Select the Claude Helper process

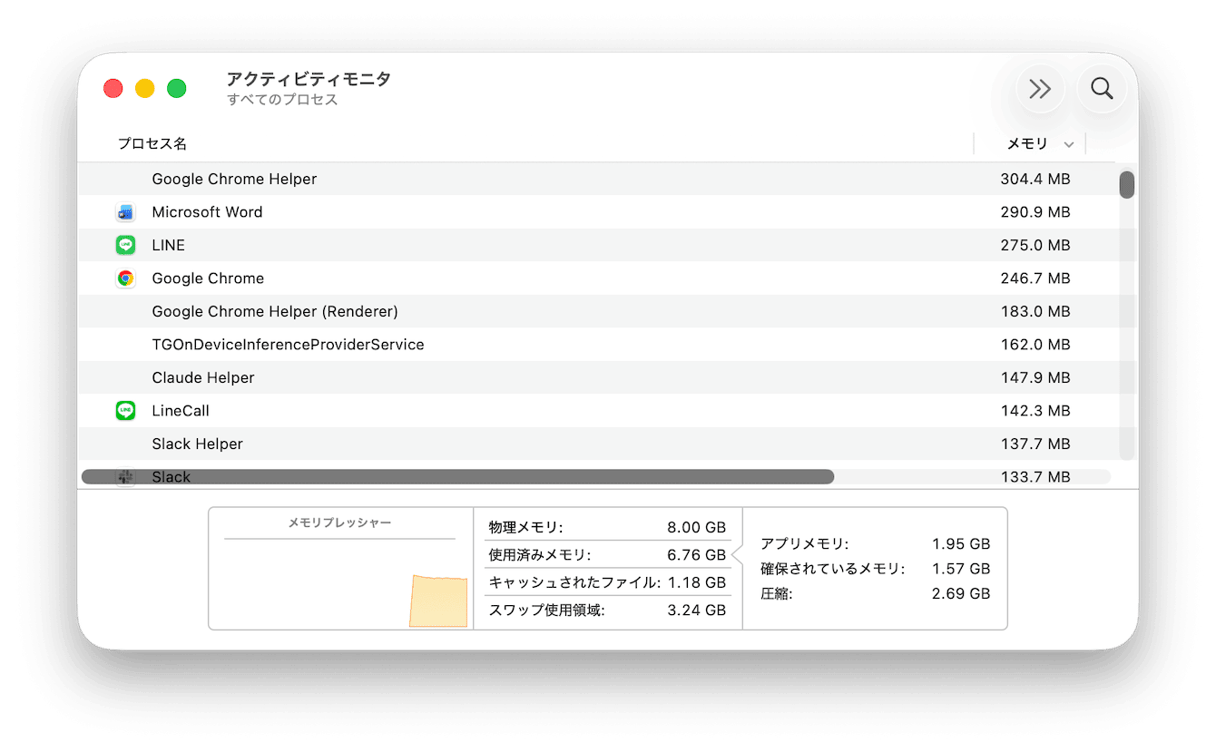tap(203, 377)
